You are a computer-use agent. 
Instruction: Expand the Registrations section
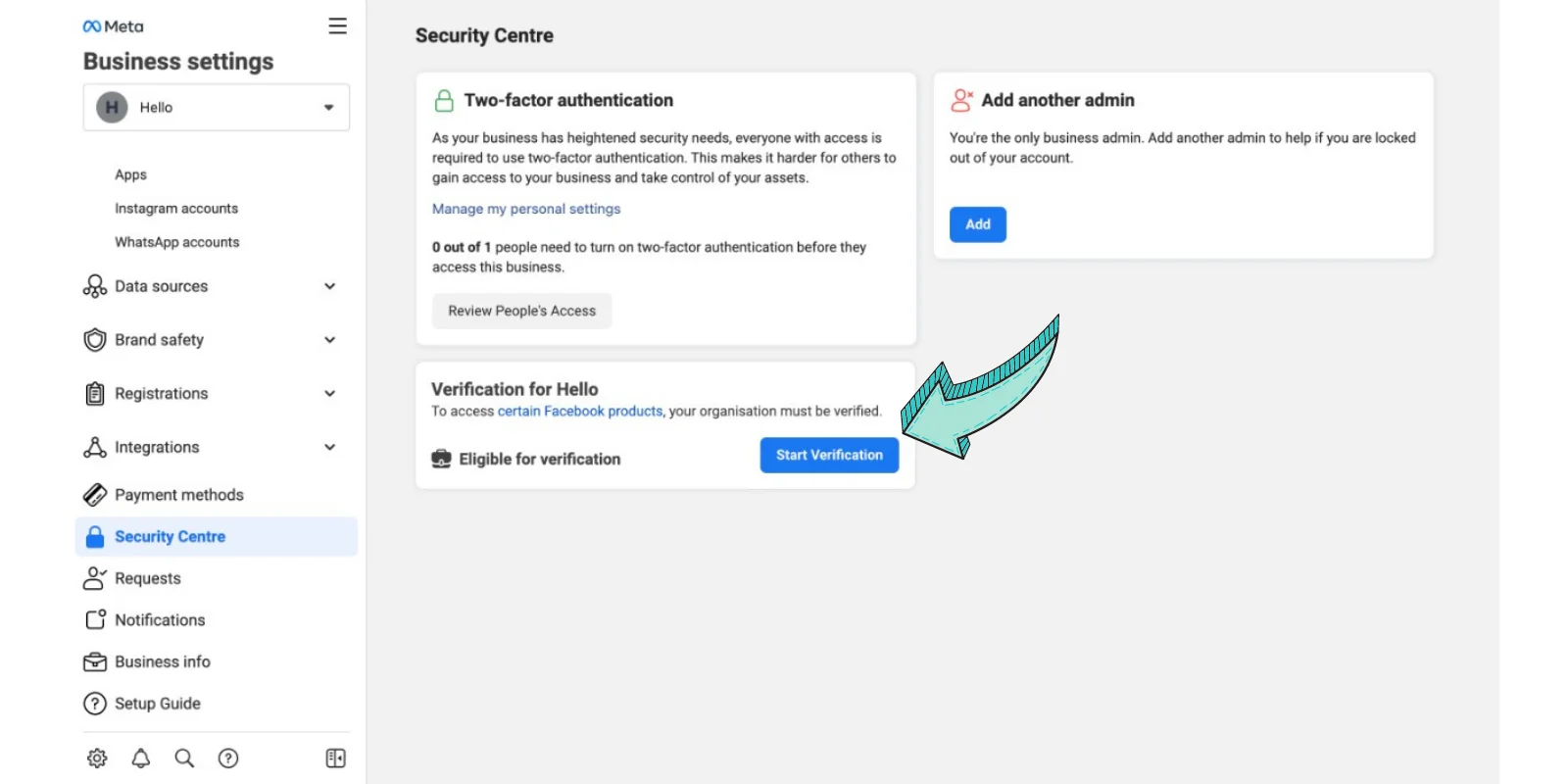(x=329, y=394)
